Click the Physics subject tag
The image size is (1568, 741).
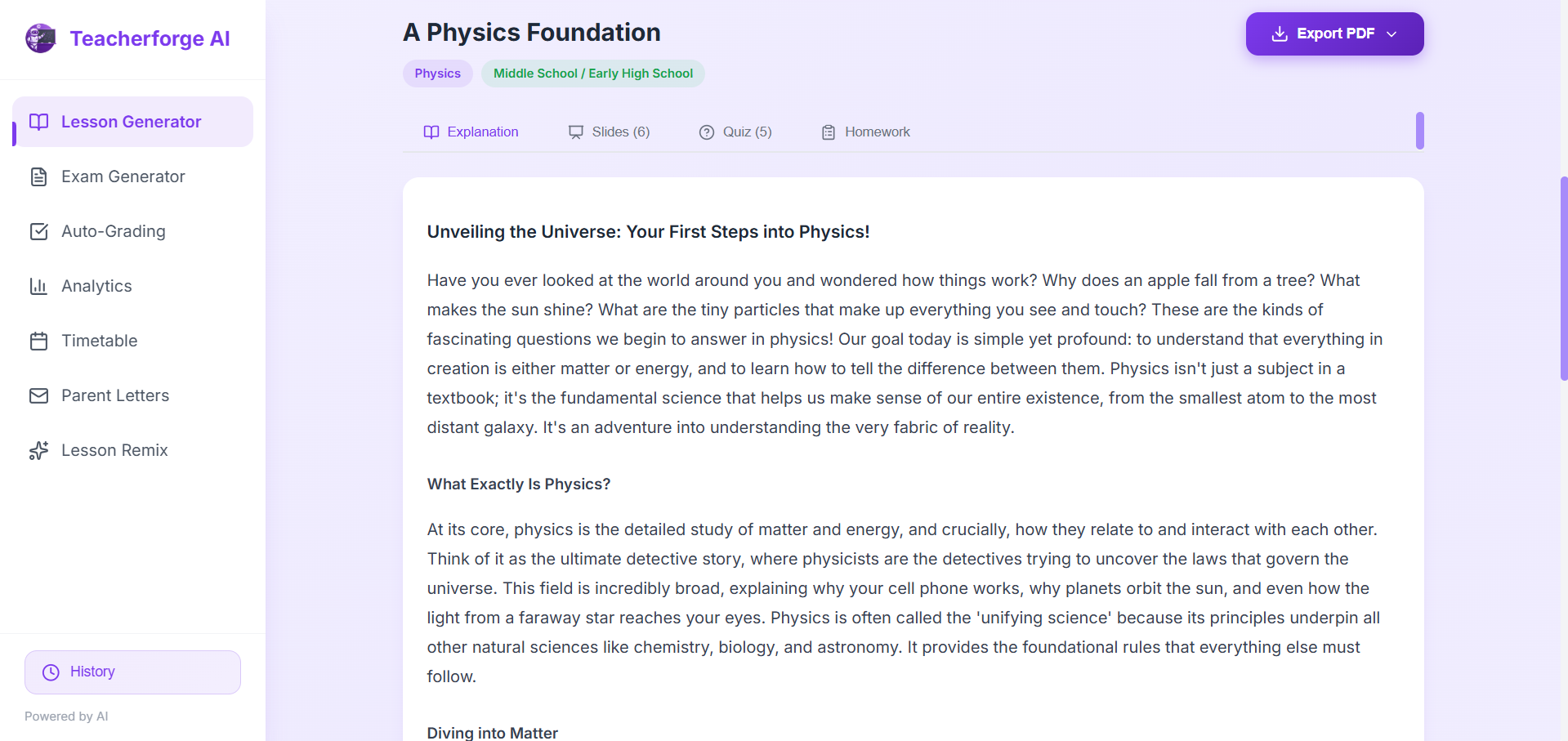point(437,74)
